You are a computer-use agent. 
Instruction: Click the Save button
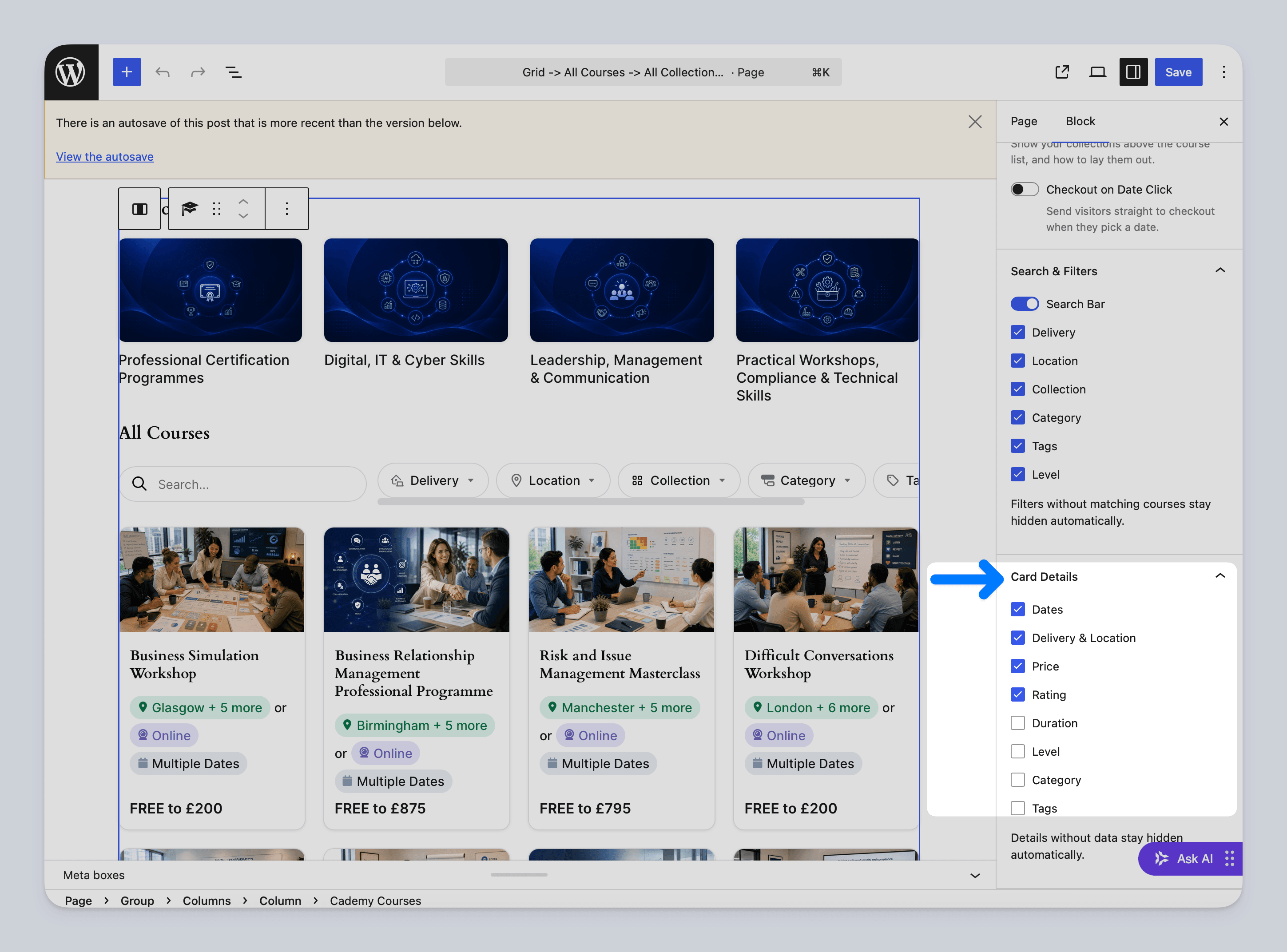point(1178,72)
